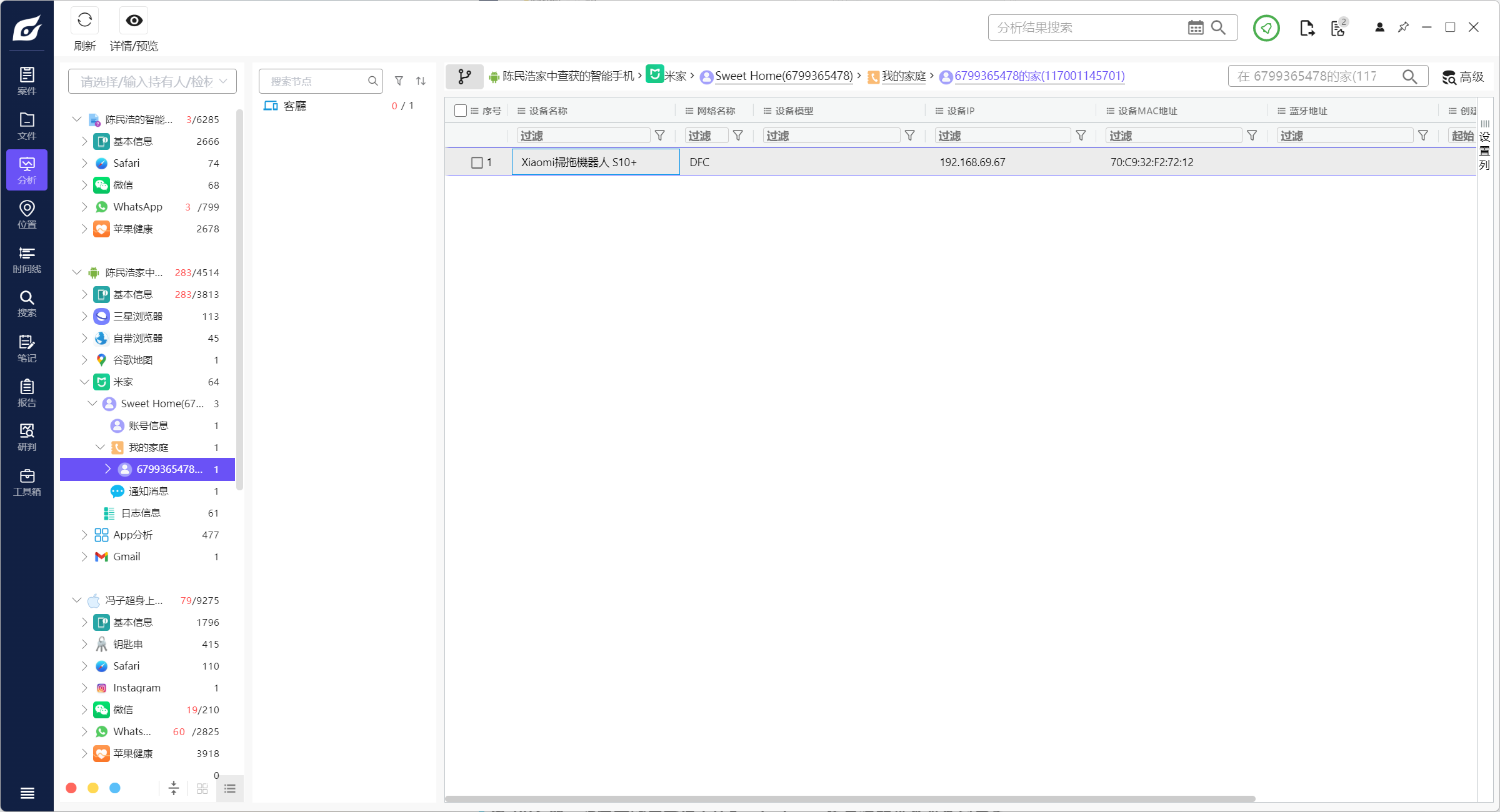
Task: Click the 我的家庭 breadcrumb link
Action: (903, 76)
